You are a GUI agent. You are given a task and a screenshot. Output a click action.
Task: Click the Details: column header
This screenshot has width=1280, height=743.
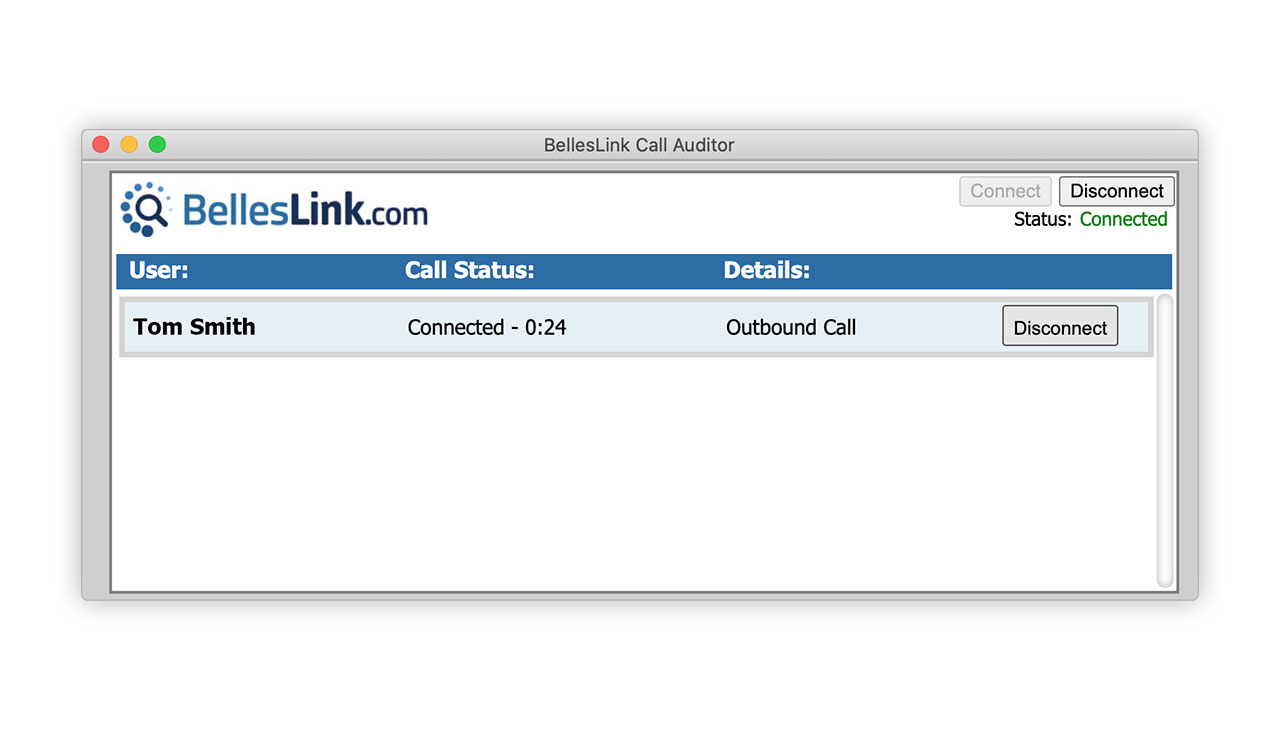(766, 271)
